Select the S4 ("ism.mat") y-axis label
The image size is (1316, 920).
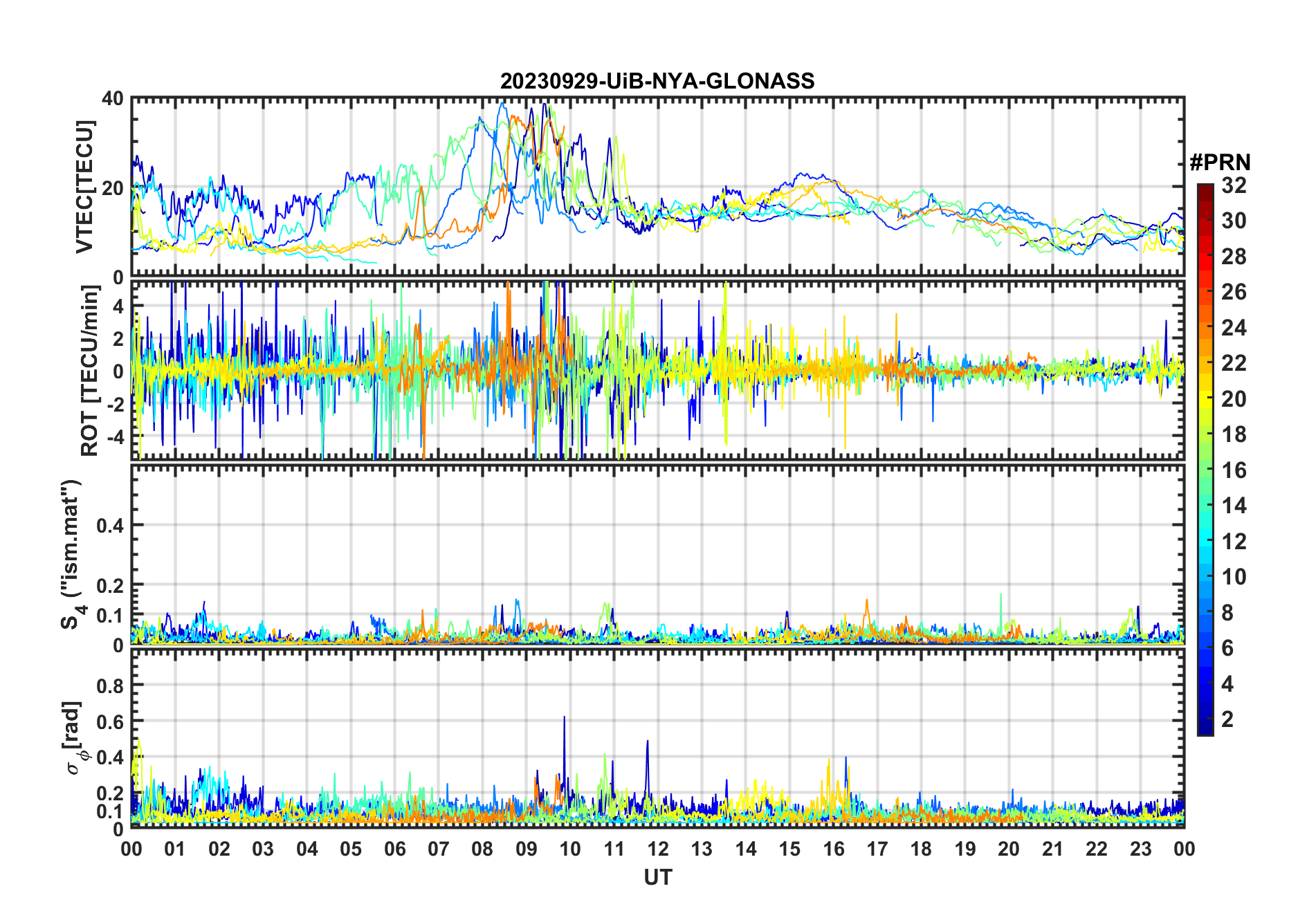pyautogui.click(x=72, y=554)
